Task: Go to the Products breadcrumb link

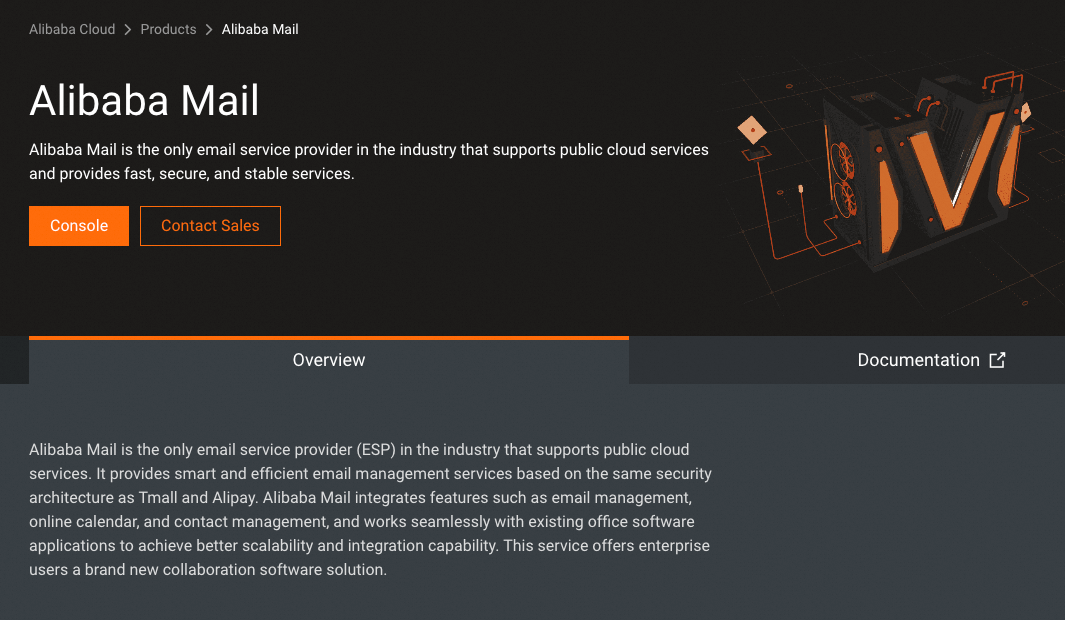Action: tap(168, 30)
